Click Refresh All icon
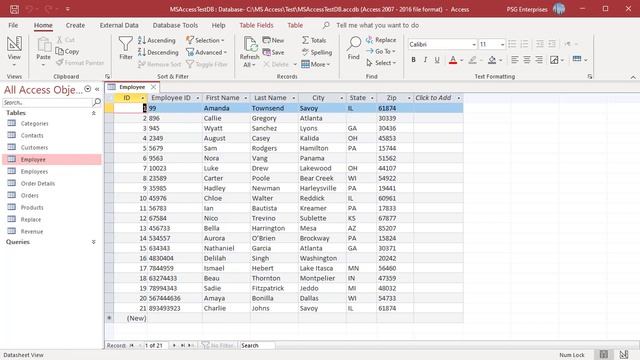The height and width of the screenshot is (360, 640). click(x=249, y=52)
